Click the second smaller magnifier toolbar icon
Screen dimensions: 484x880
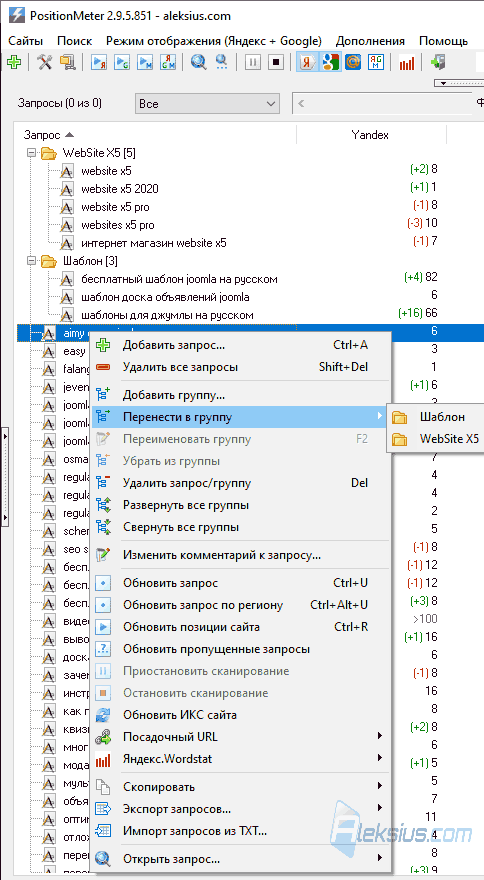(x=222, y=61)
